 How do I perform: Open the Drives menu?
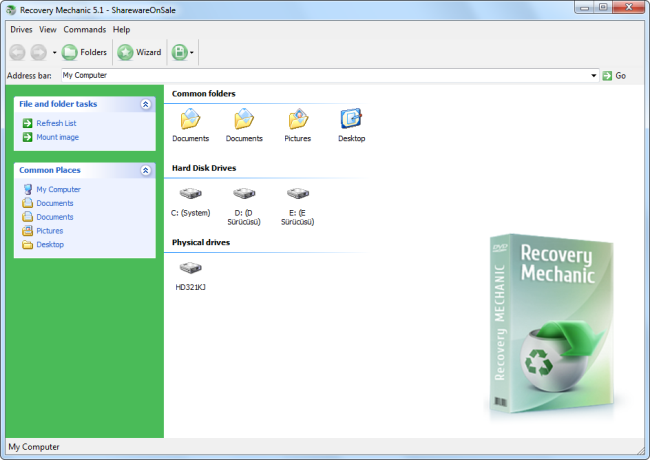coord(21,29)
